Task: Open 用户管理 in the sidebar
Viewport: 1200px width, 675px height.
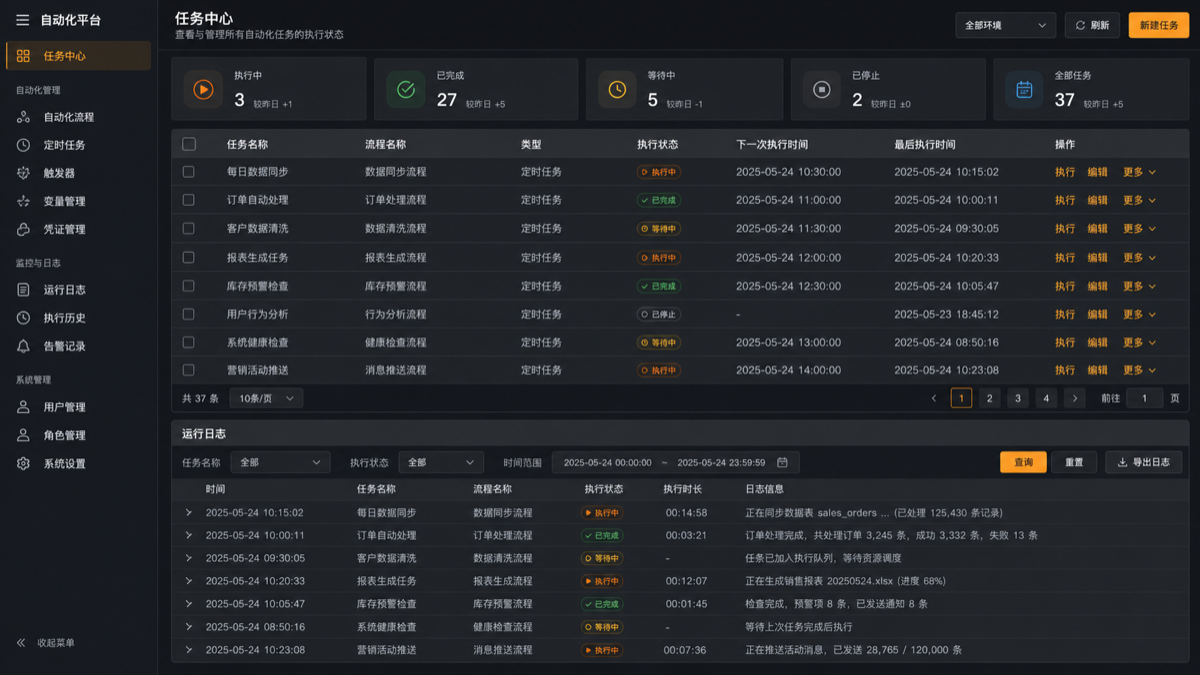Action: [x=79, y=407]
